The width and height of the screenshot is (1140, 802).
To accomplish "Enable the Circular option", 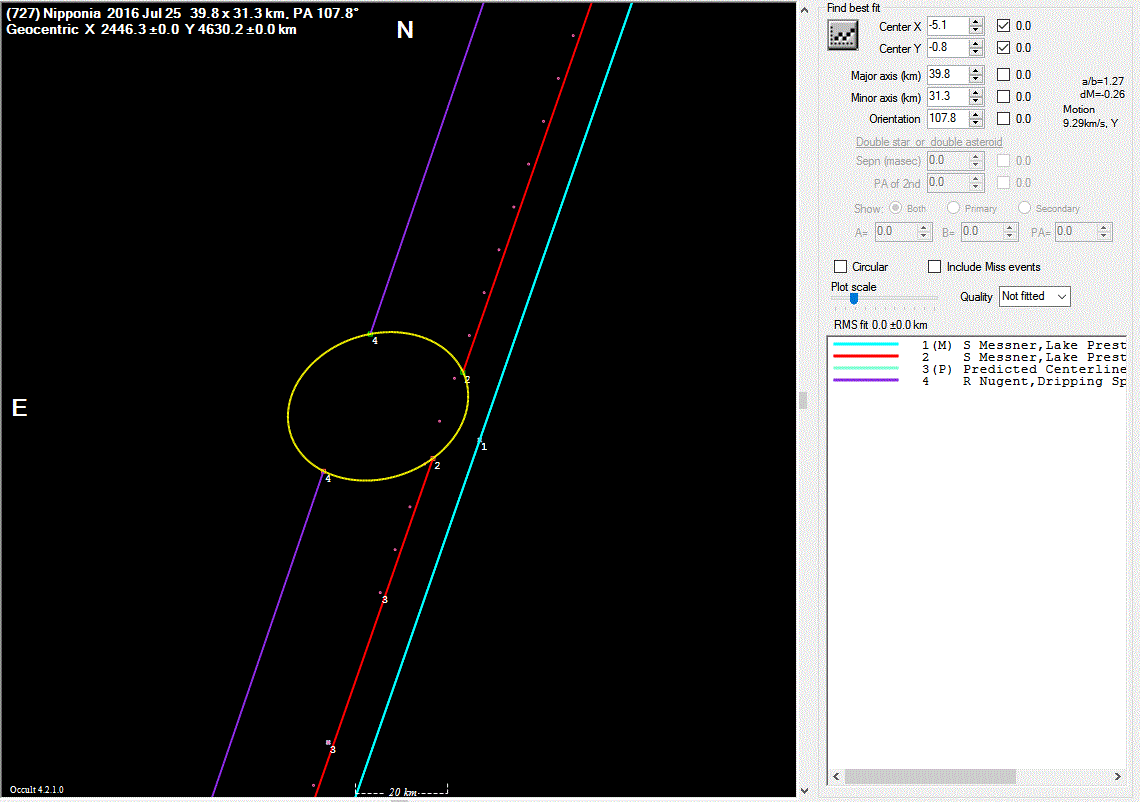I will click(x=841, y=267).
